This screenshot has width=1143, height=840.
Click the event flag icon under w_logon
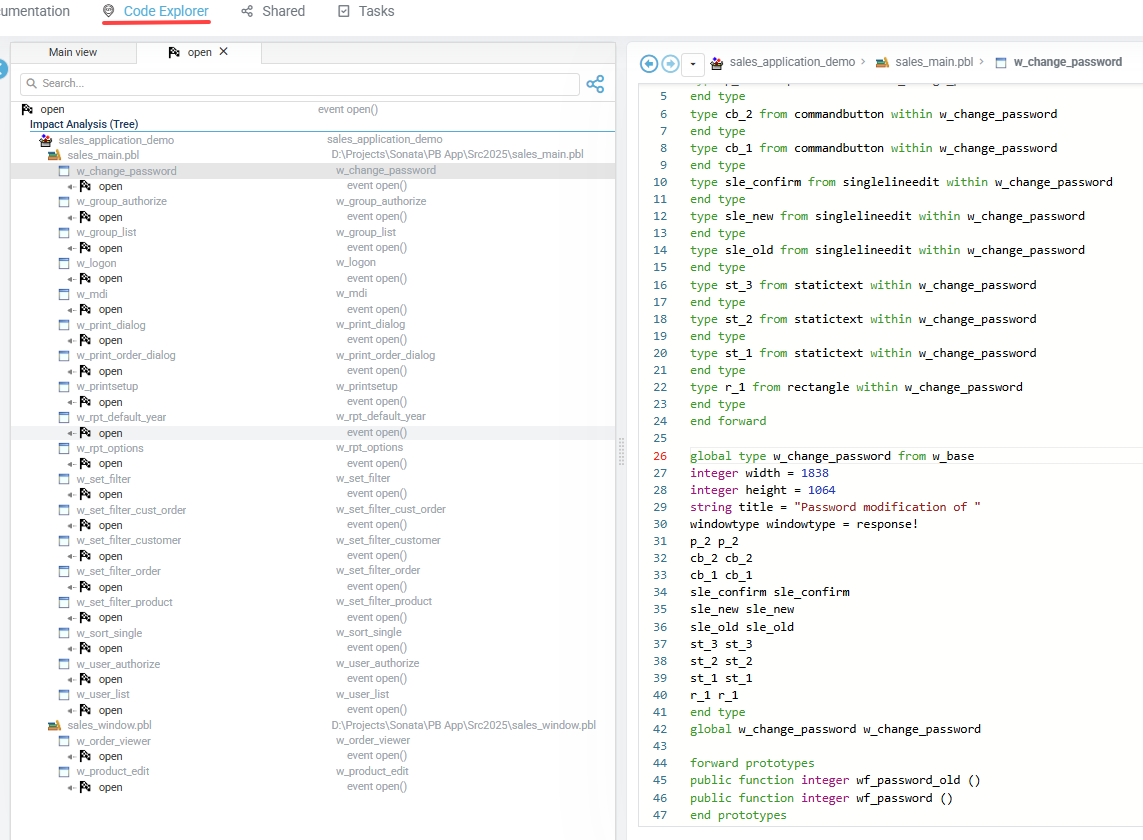(85, 279)
